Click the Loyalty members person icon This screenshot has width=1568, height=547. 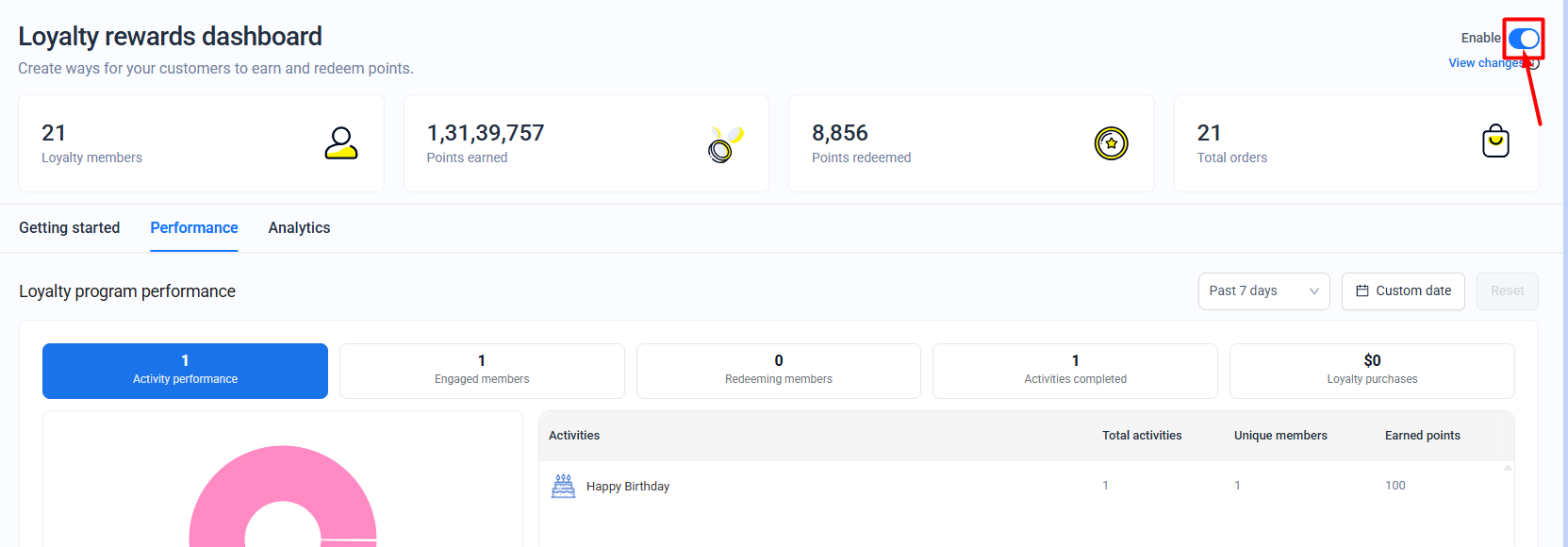(340, 143)
